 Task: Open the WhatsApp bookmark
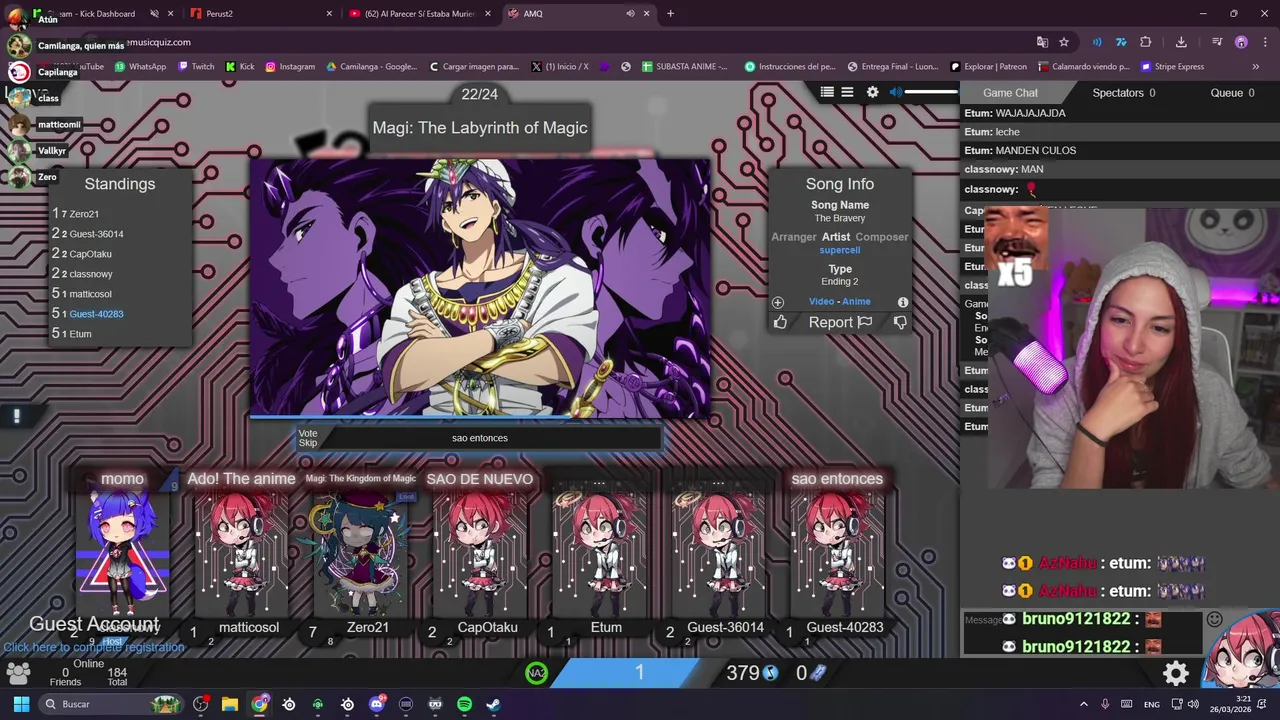click(x=140, y=67)
